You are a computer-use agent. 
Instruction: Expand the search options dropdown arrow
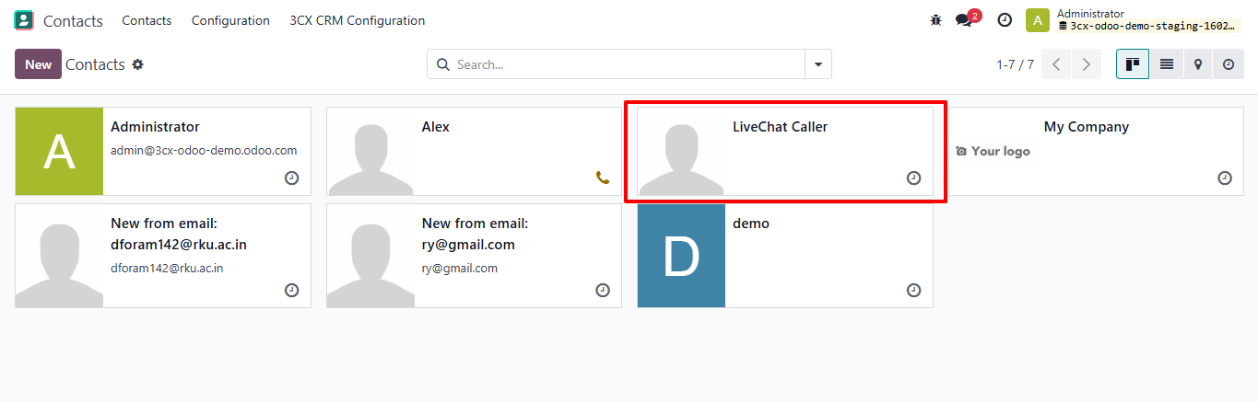818,64
